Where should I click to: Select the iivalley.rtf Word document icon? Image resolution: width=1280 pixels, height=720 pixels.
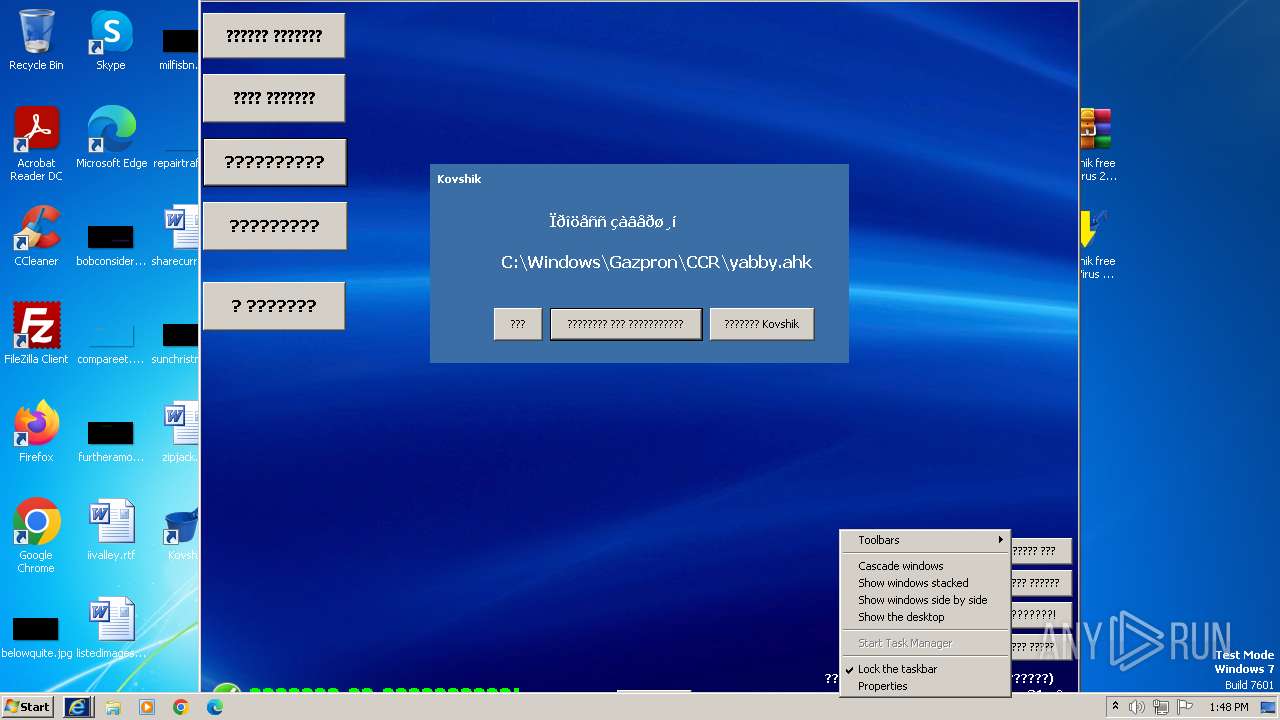[x=111, y=530]
